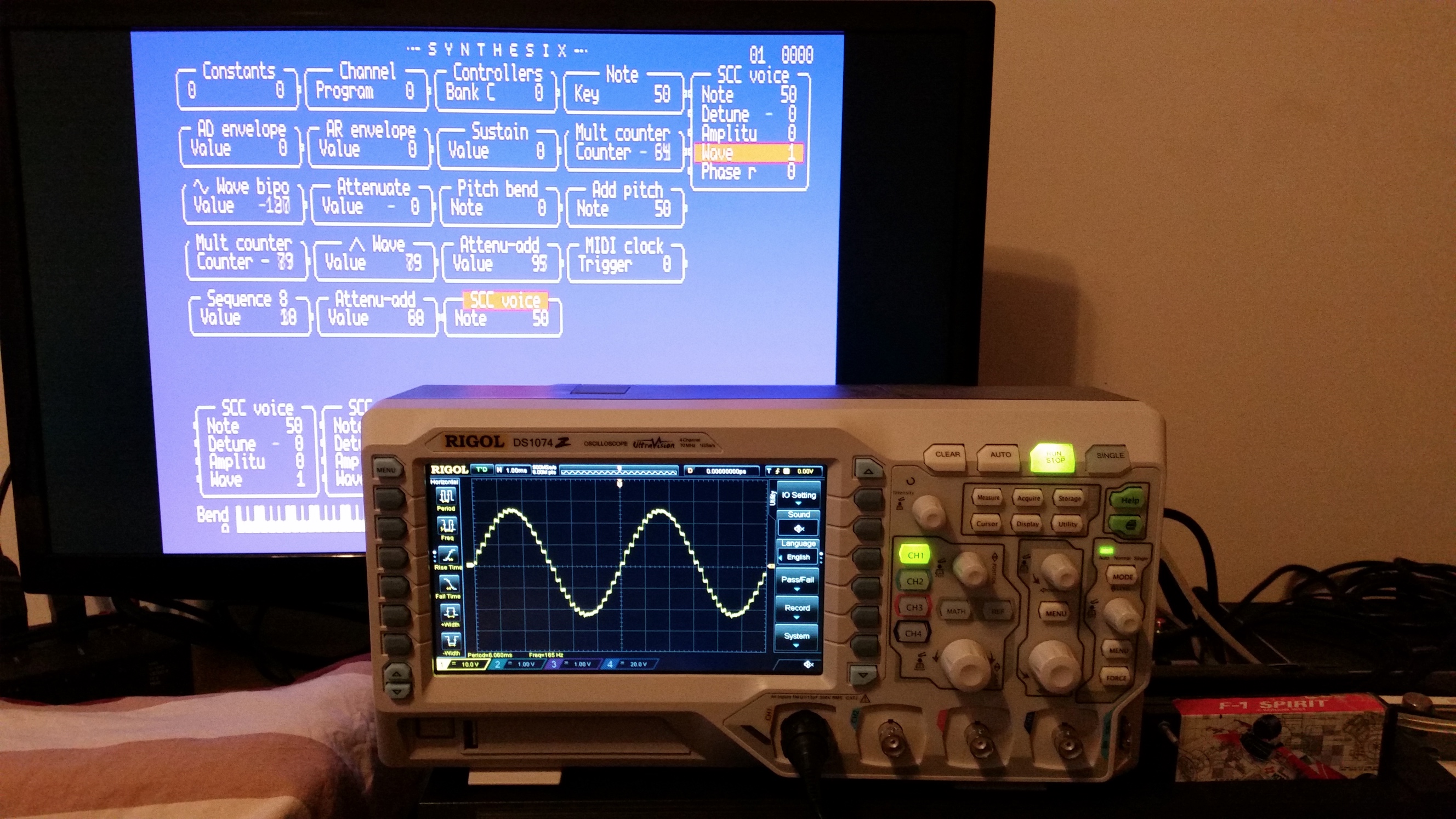
Task: Push the page-down arrow button right of the screen
Action: pyautogui.click(x=862, y=674)
